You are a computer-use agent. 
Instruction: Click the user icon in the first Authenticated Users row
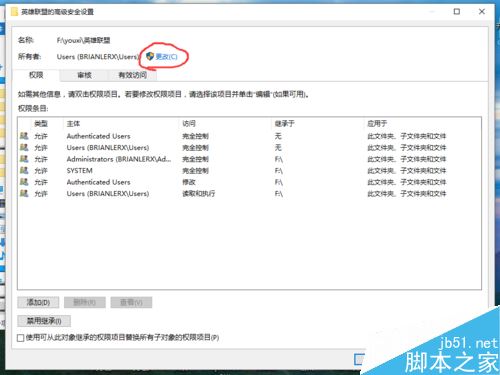coord(24,136)
